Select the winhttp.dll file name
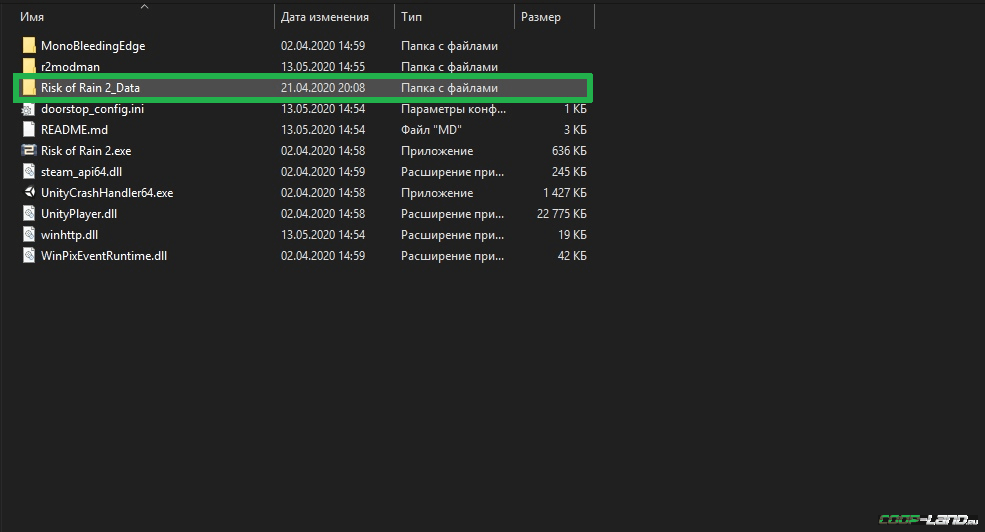 (x=70, y=235)
